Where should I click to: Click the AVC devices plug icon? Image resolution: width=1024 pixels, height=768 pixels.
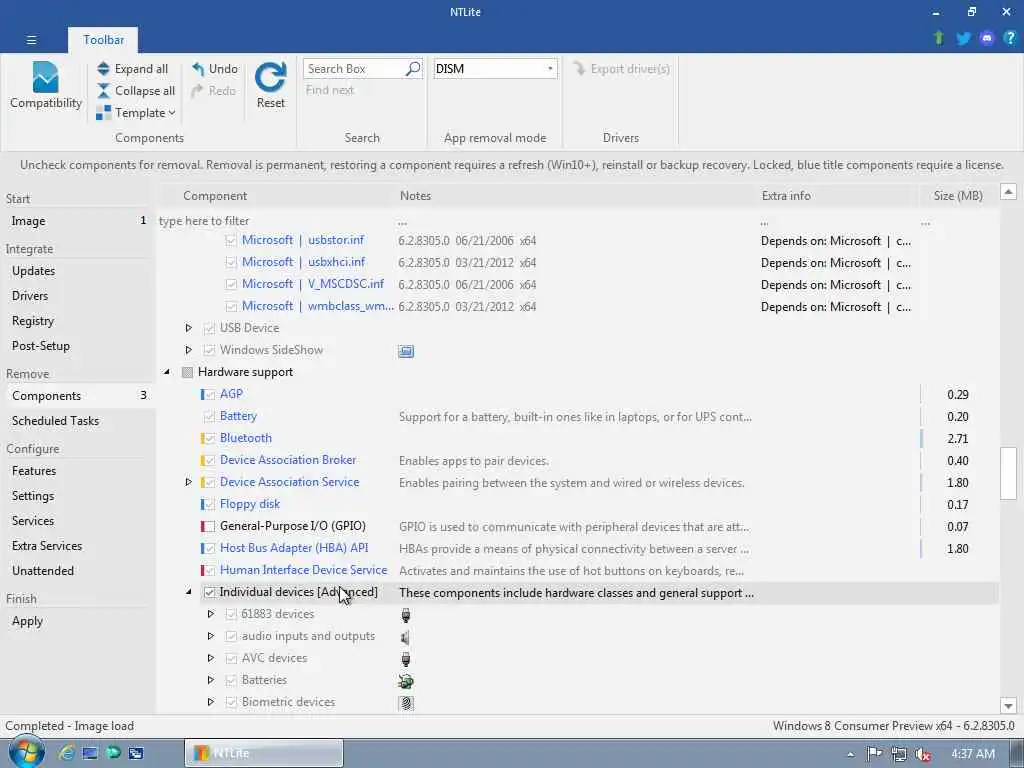click(x=406, y=659)
